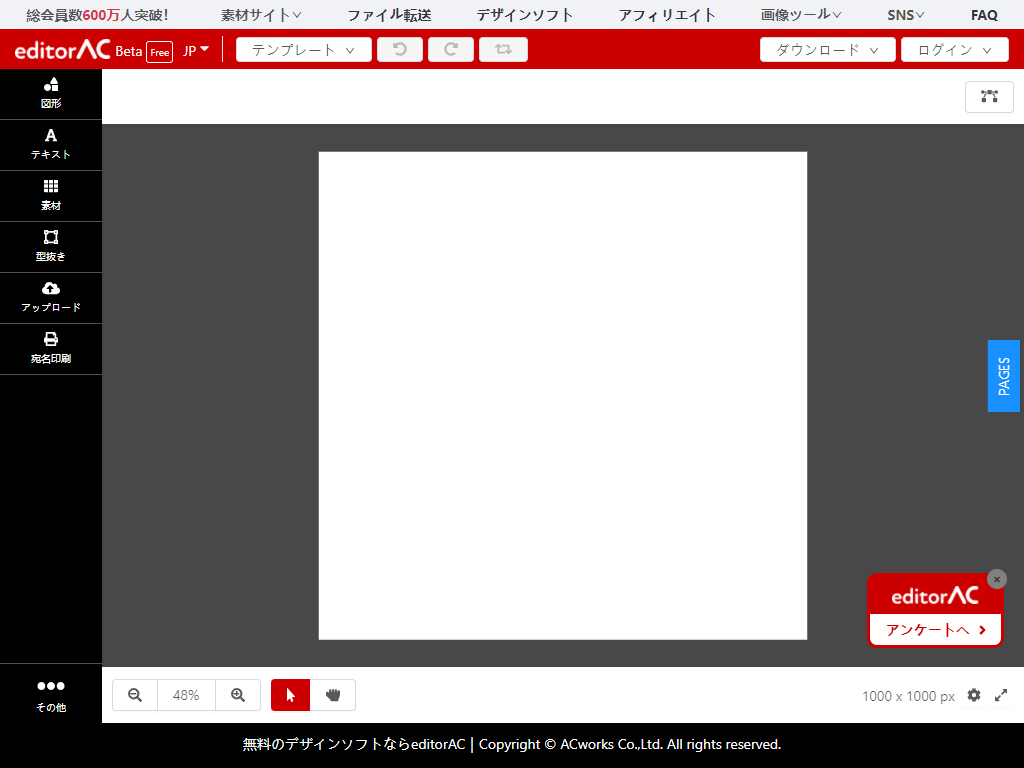1024x768 pixels.
Task: Open the ダウンロード dropdown
Action: [827, 50]
